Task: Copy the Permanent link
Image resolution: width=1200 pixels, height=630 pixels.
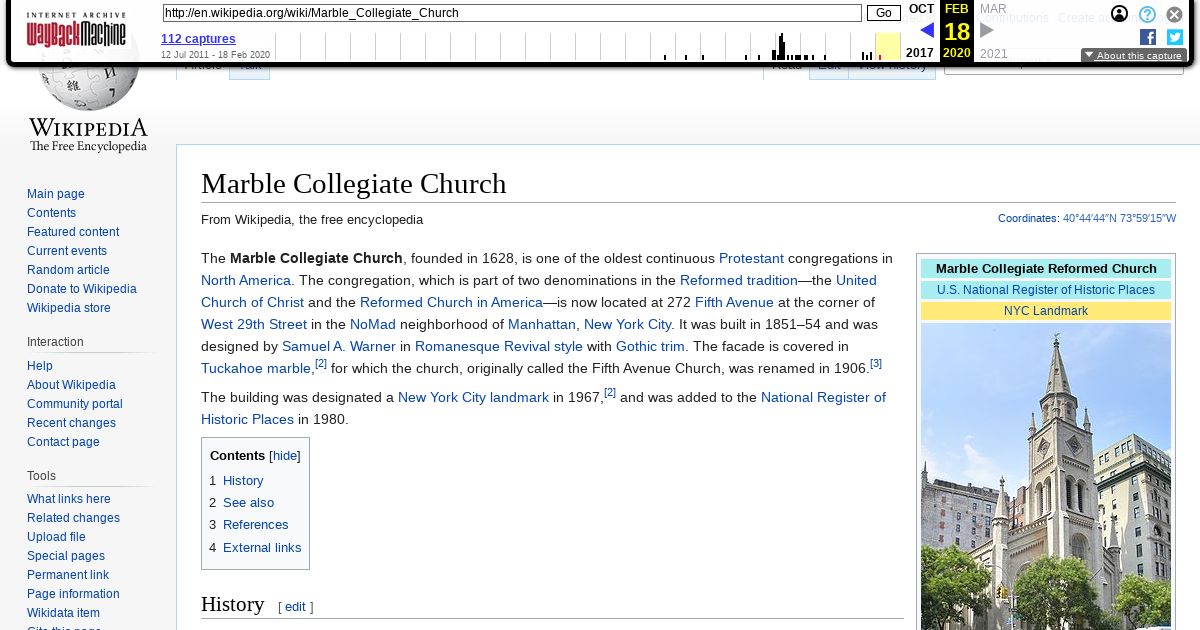Action: (x=68, y=575)
